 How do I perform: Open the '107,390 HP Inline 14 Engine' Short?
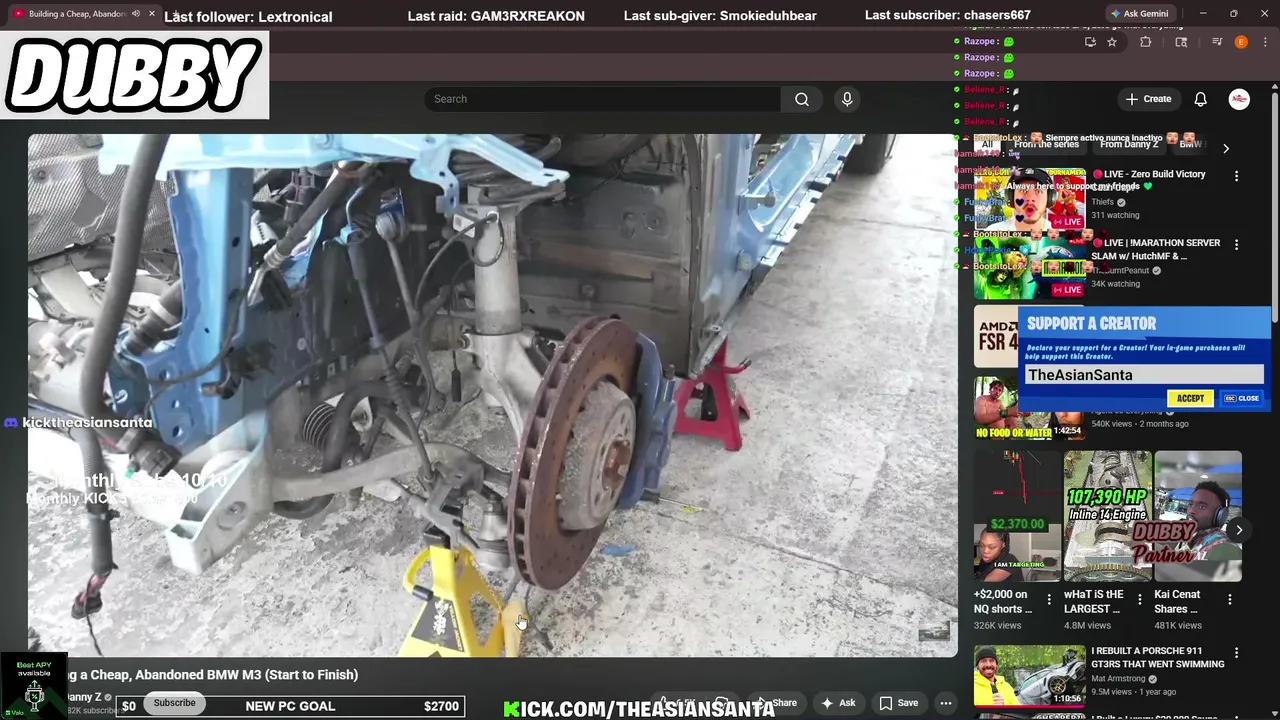(x=1107, y=516)
